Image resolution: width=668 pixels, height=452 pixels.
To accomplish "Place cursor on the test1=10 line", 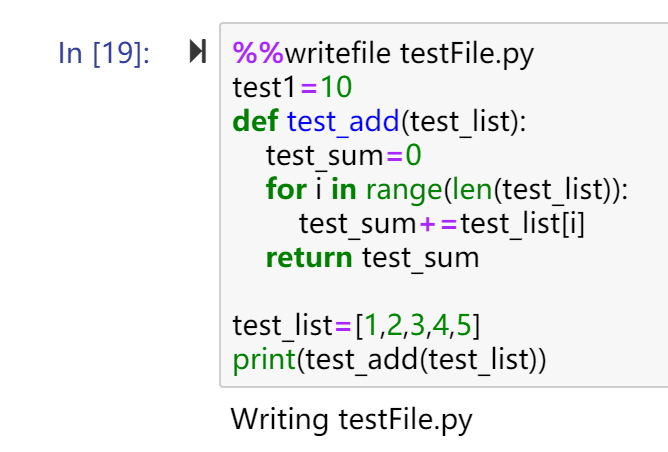I will coord(292,87).
